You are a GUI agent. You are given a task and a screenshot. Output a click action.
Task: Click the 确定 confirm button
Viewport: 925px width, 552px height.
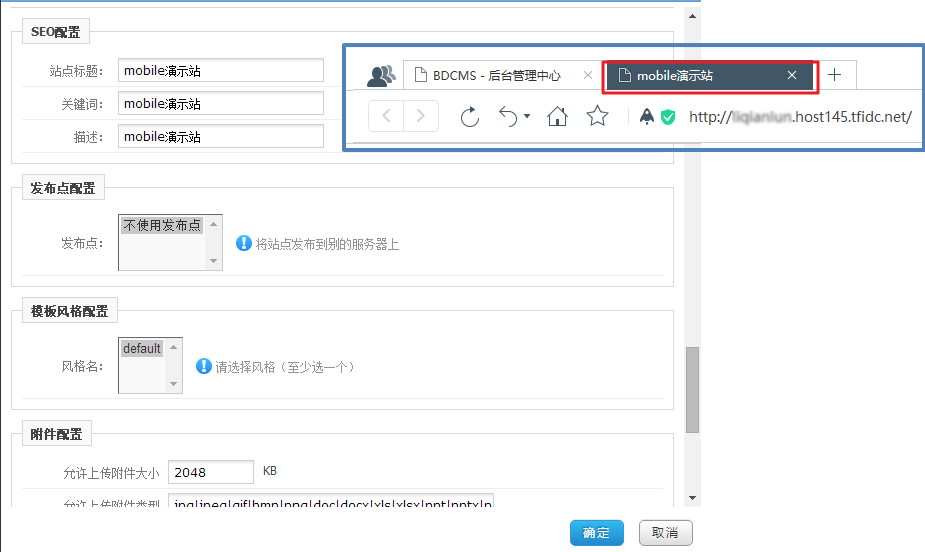[596, 533]
